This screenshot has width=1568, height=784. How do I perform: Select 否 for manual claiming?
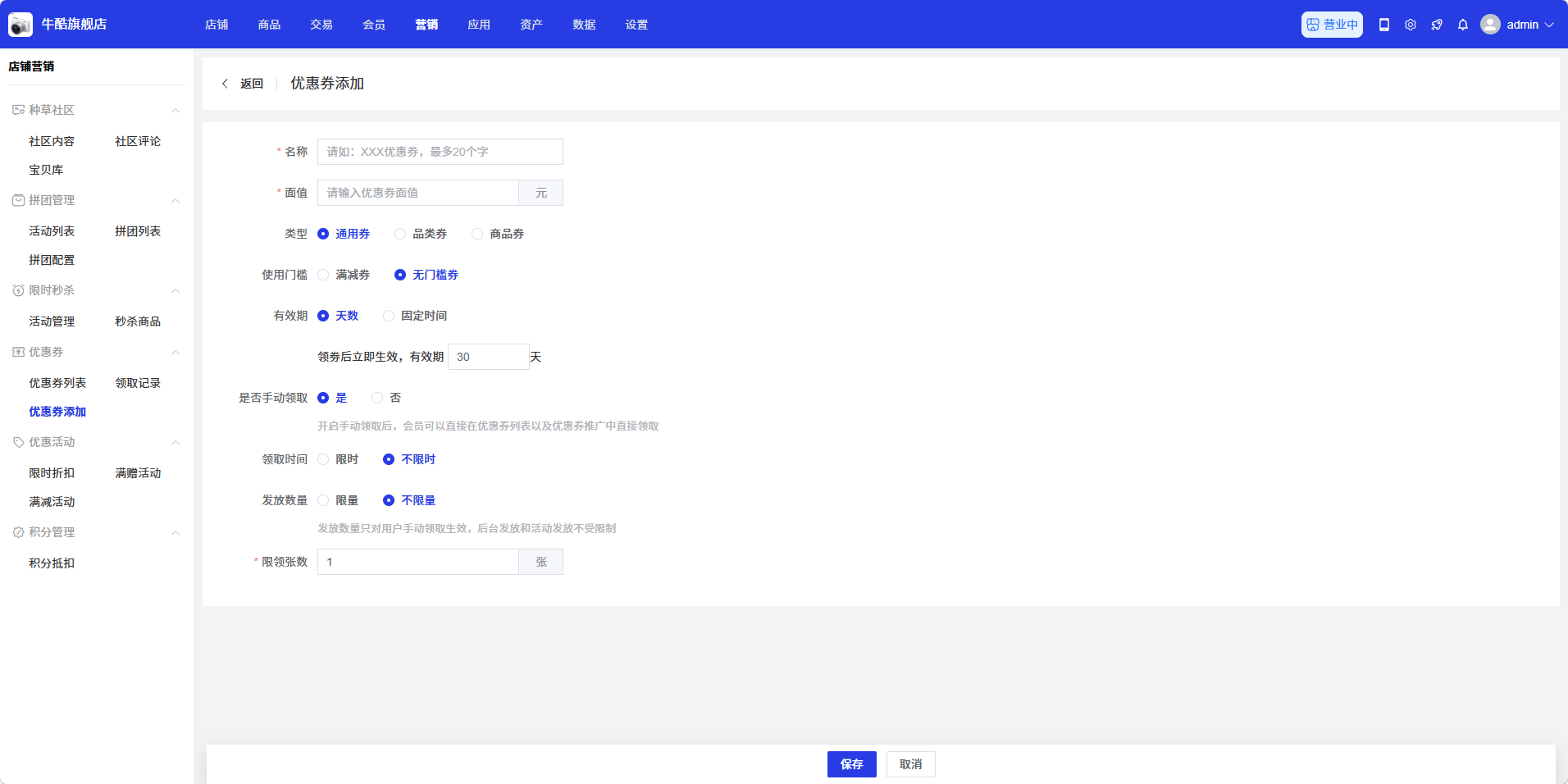tap(386, 398)
